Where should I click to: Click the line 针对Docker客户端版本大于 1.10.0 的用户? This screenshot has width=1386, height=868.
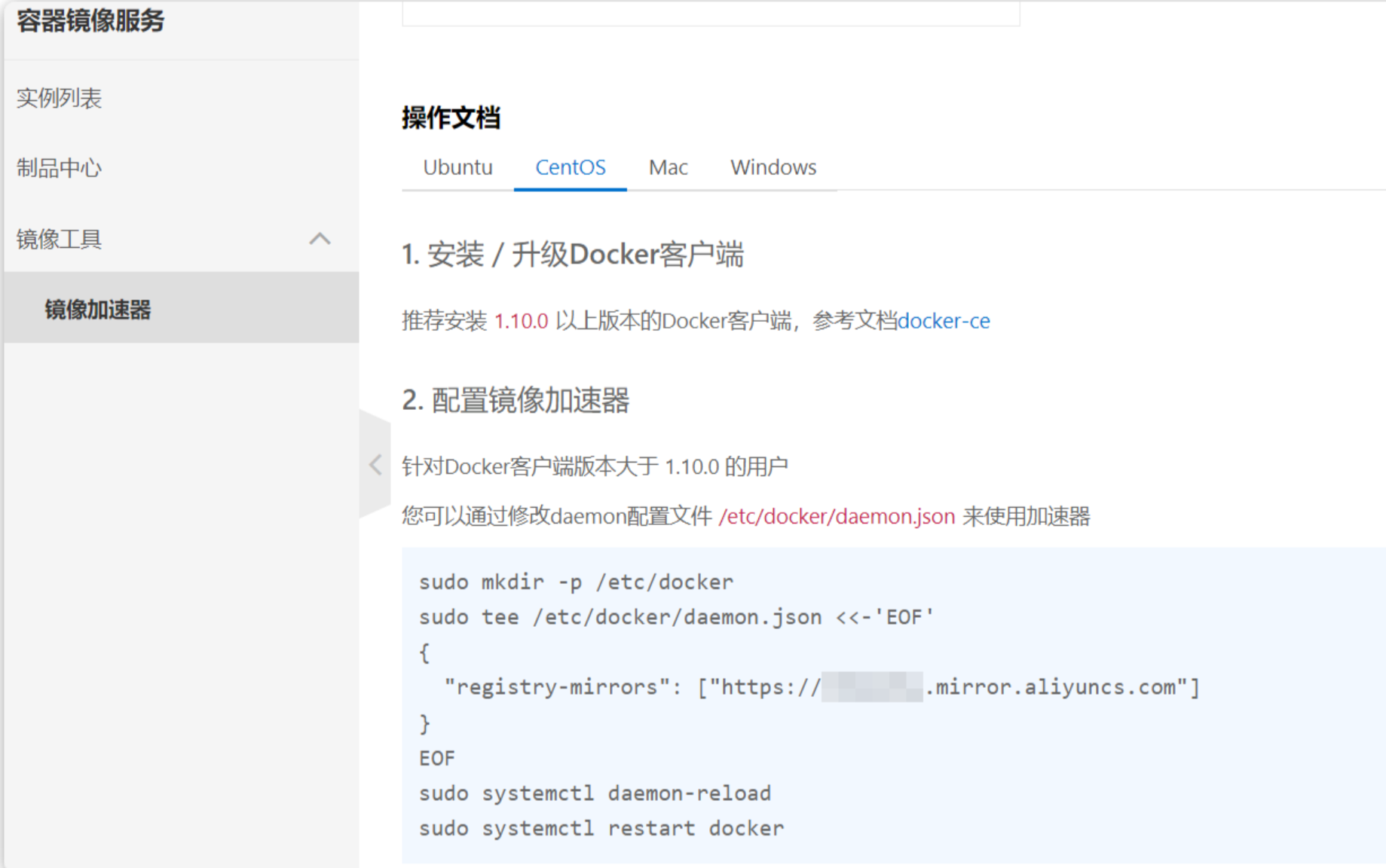pos(595,466)
